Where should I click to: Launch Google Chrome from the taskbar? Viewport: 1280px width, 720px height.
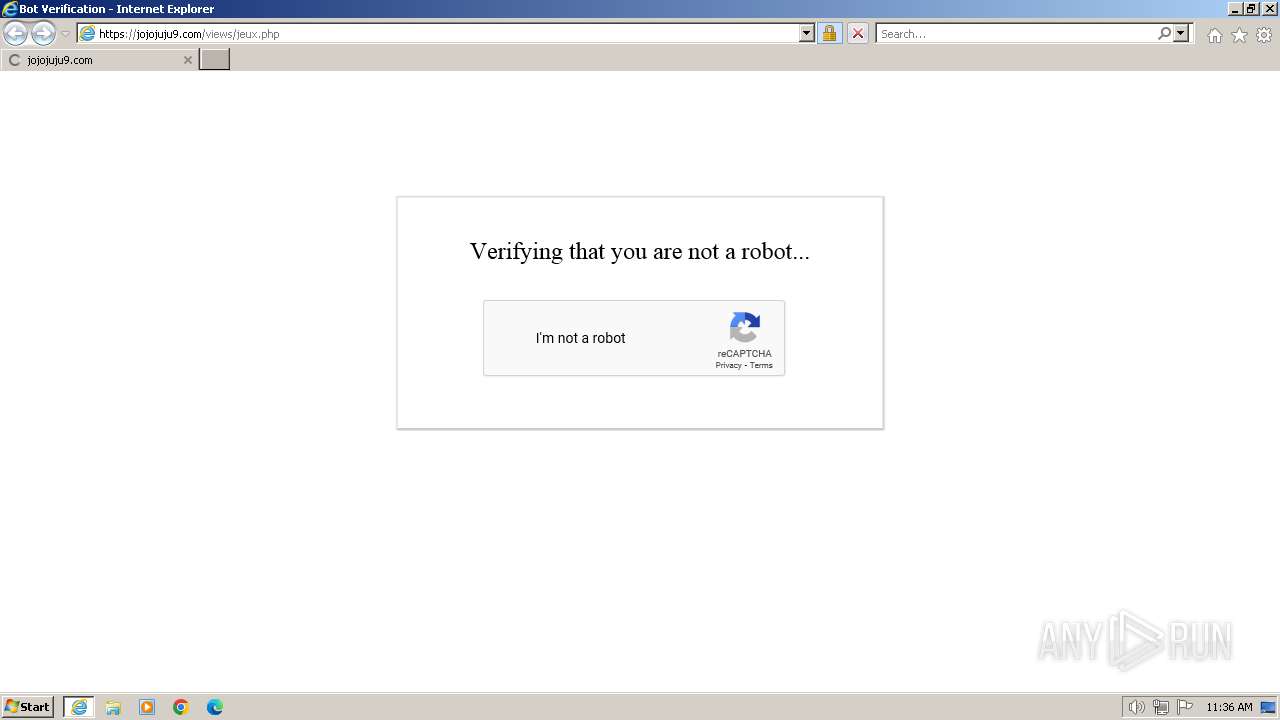181,707
